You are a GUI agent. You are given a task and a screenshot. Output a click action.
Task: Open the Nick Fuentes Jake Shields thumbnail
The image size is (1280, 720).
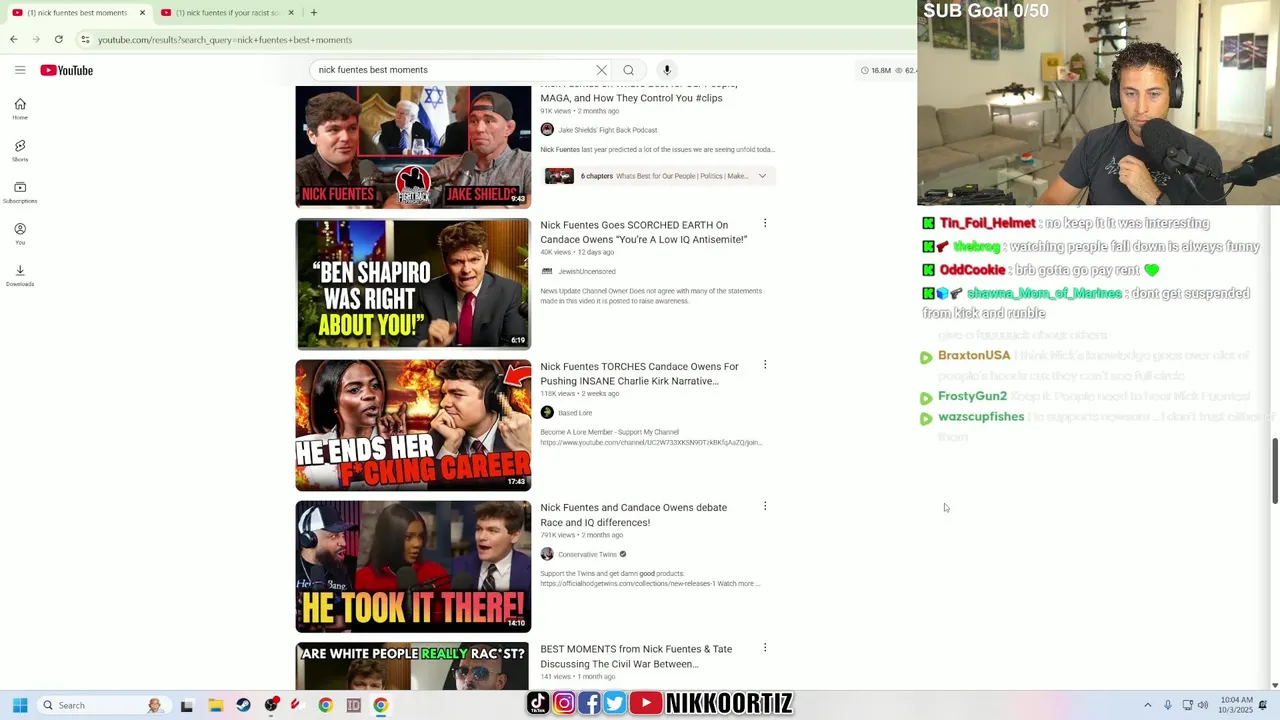(x=413, y=146)
